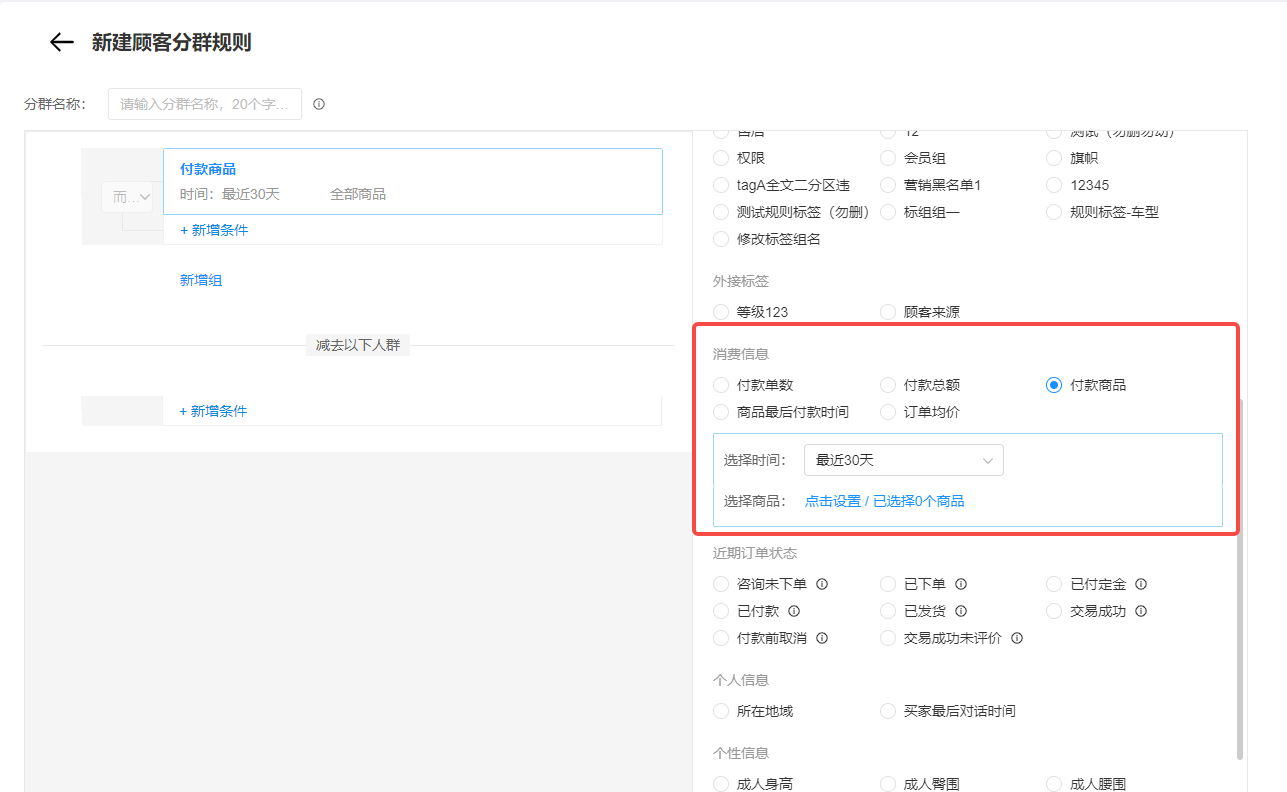Click the info icon beside 交易成功

pos(1141,611)
